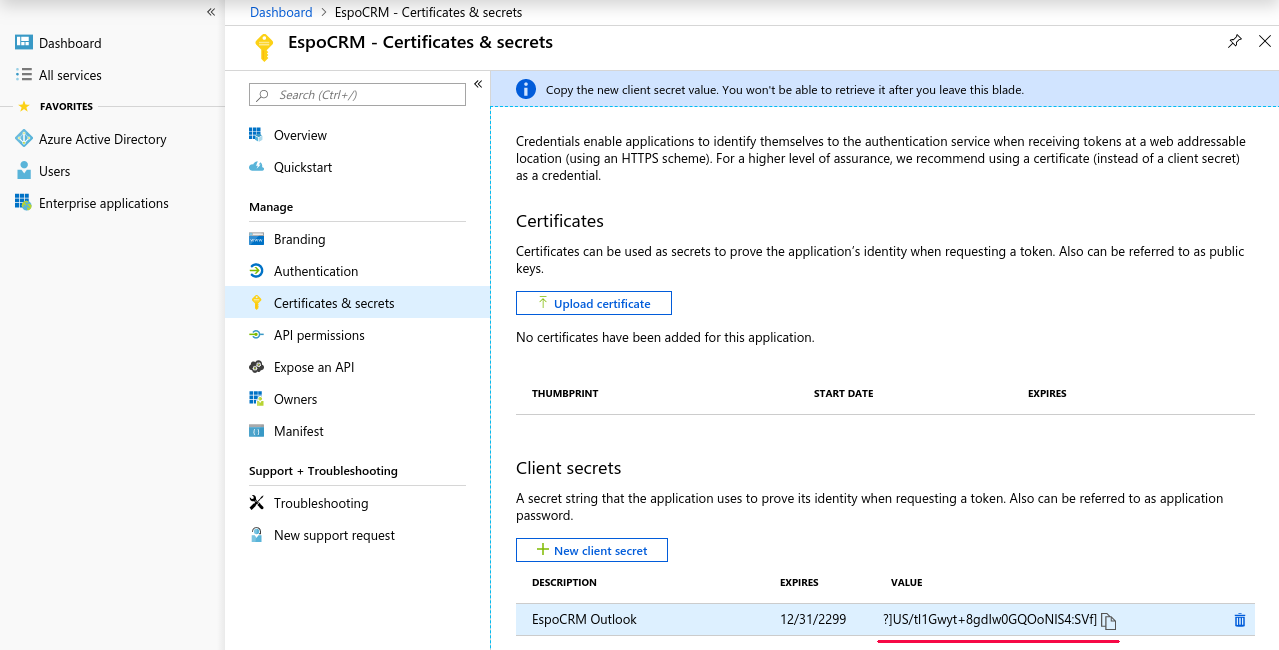Click the Enterprise applications grid icon
This screenshot has width=1279, height=650.
[x=24, y=203]
